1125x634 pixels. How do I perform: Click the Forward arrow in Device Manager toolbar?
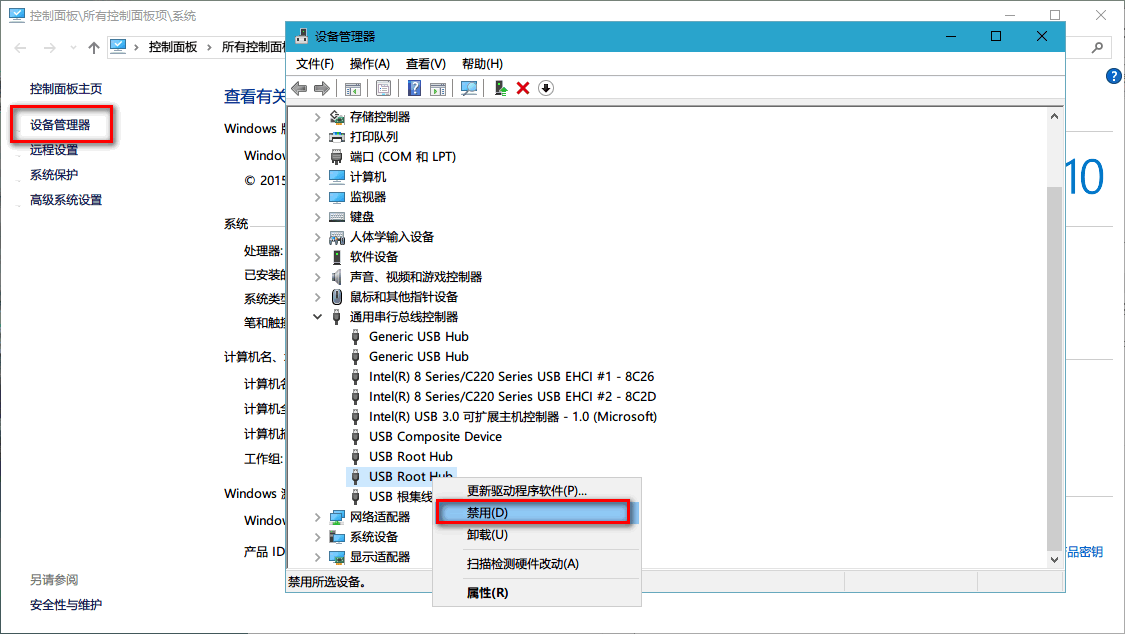coord(322,88)
